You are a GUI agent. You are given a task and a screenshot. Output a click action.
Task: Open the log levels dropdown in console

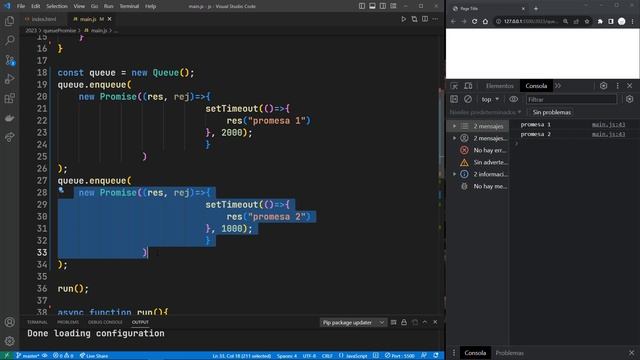tap(485, 112)
